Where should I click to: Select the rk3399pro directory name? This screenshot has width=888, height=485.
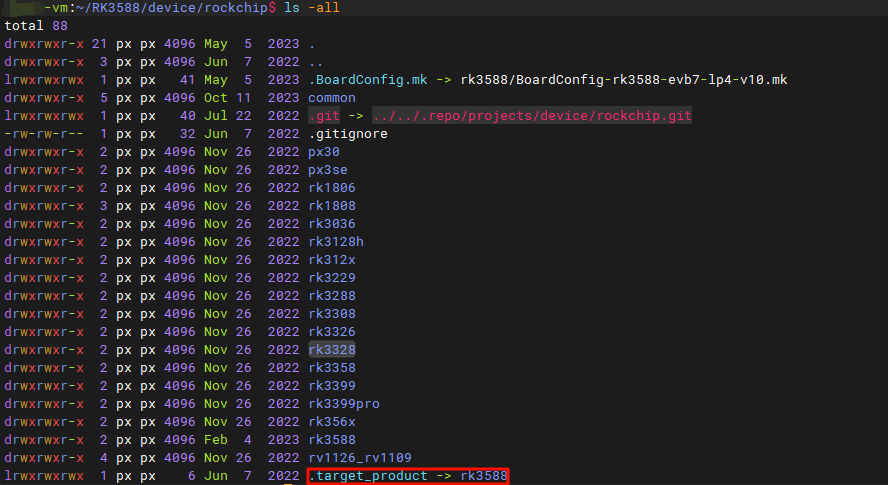[344, 404]
